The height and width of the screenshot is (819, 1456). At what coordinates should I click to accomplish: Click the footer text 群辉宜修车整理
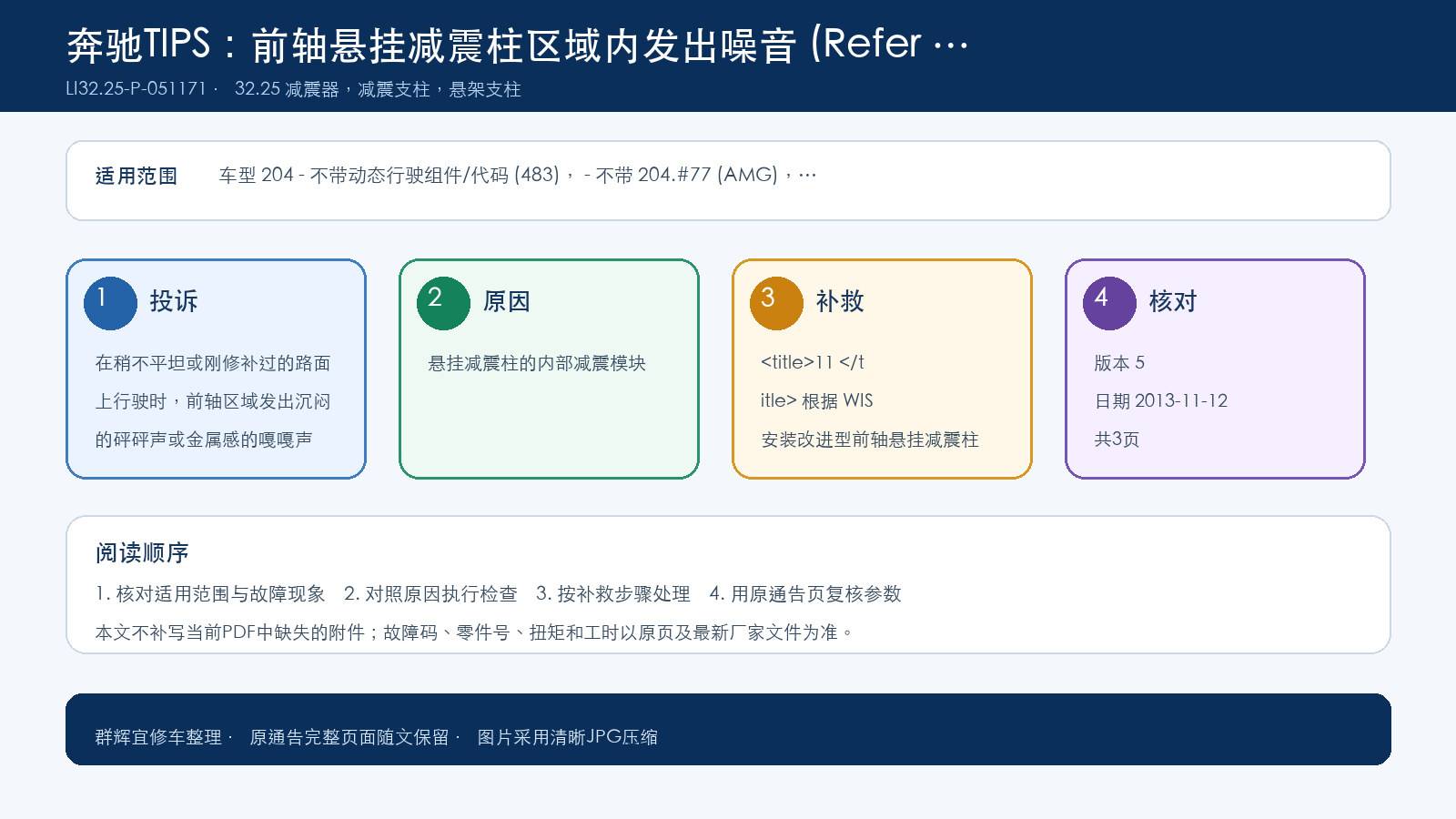point(158,737)
